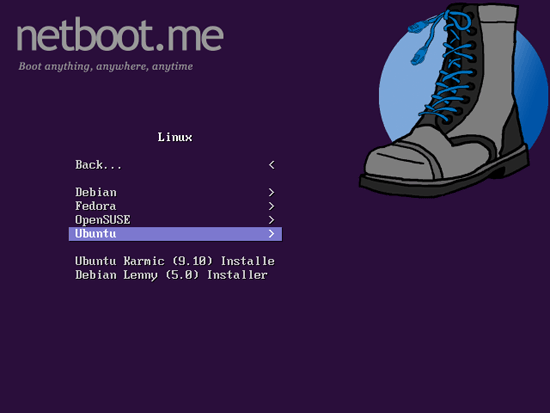Expand Debian using its right chevron
Image resolution: width=550 pixels, height=413 pixels.
point(271,192)
